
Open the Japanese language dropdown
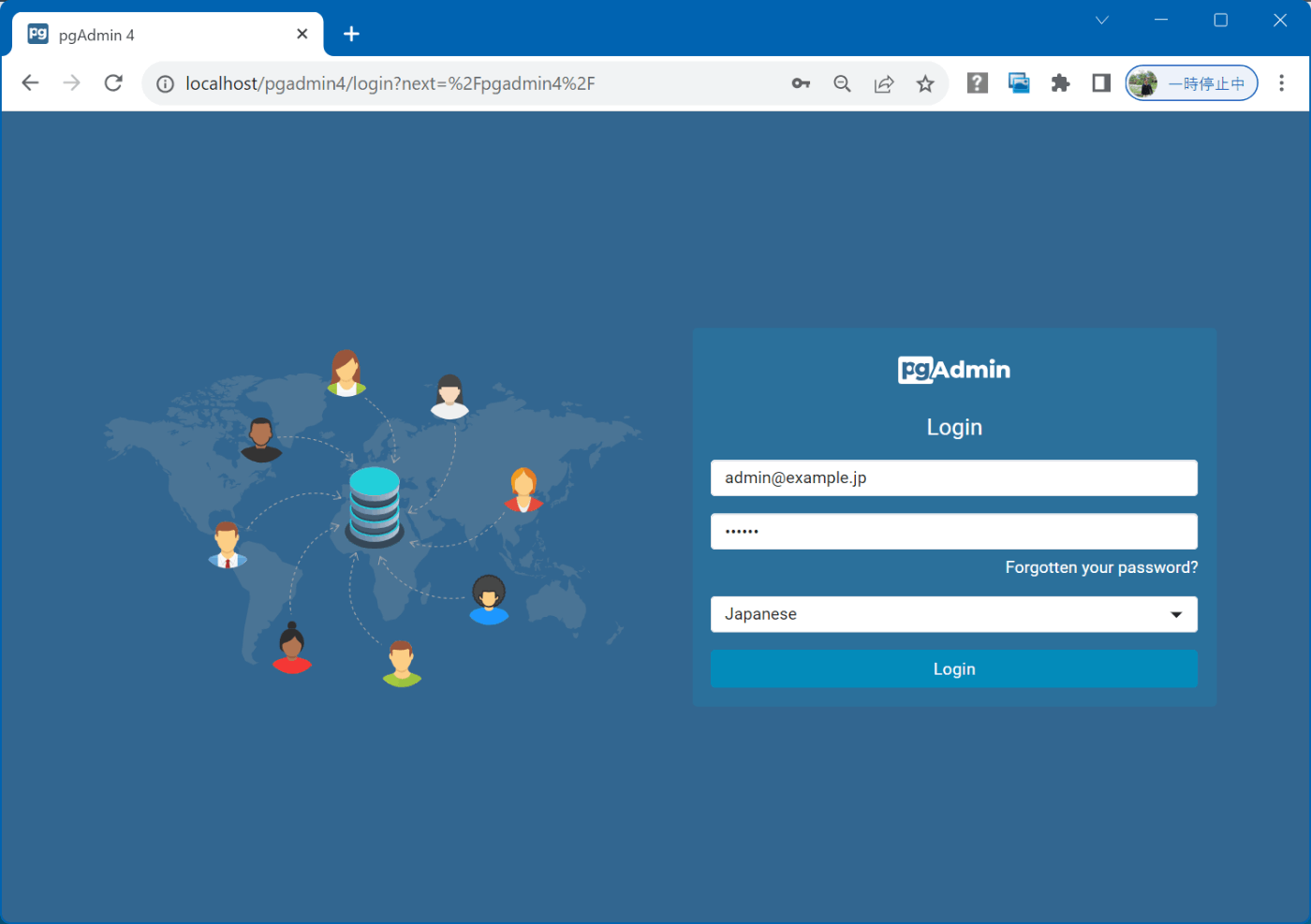coord(954,614)
